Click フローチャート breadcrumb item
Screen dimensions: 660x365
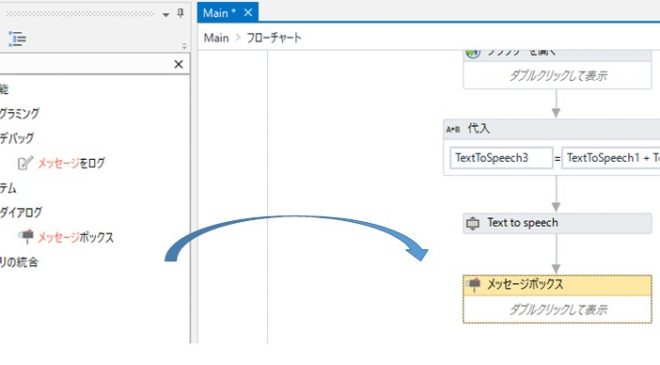274,38
